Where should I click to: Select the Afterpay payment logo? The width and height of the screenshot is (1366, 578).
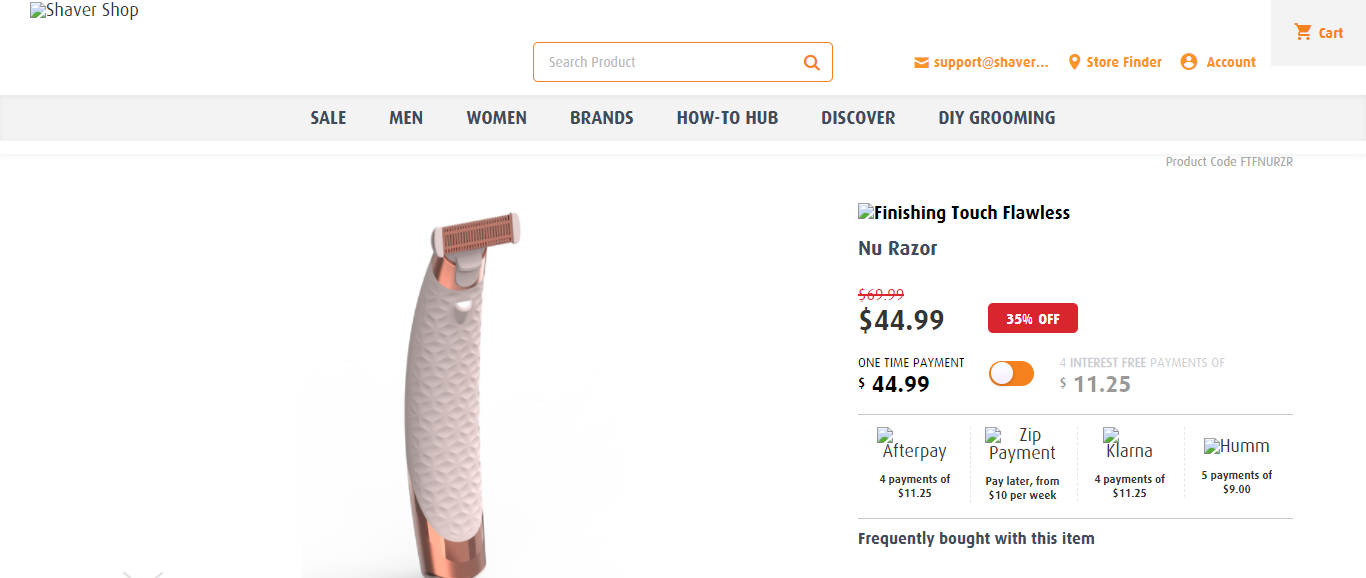click(x=913, y=444)
